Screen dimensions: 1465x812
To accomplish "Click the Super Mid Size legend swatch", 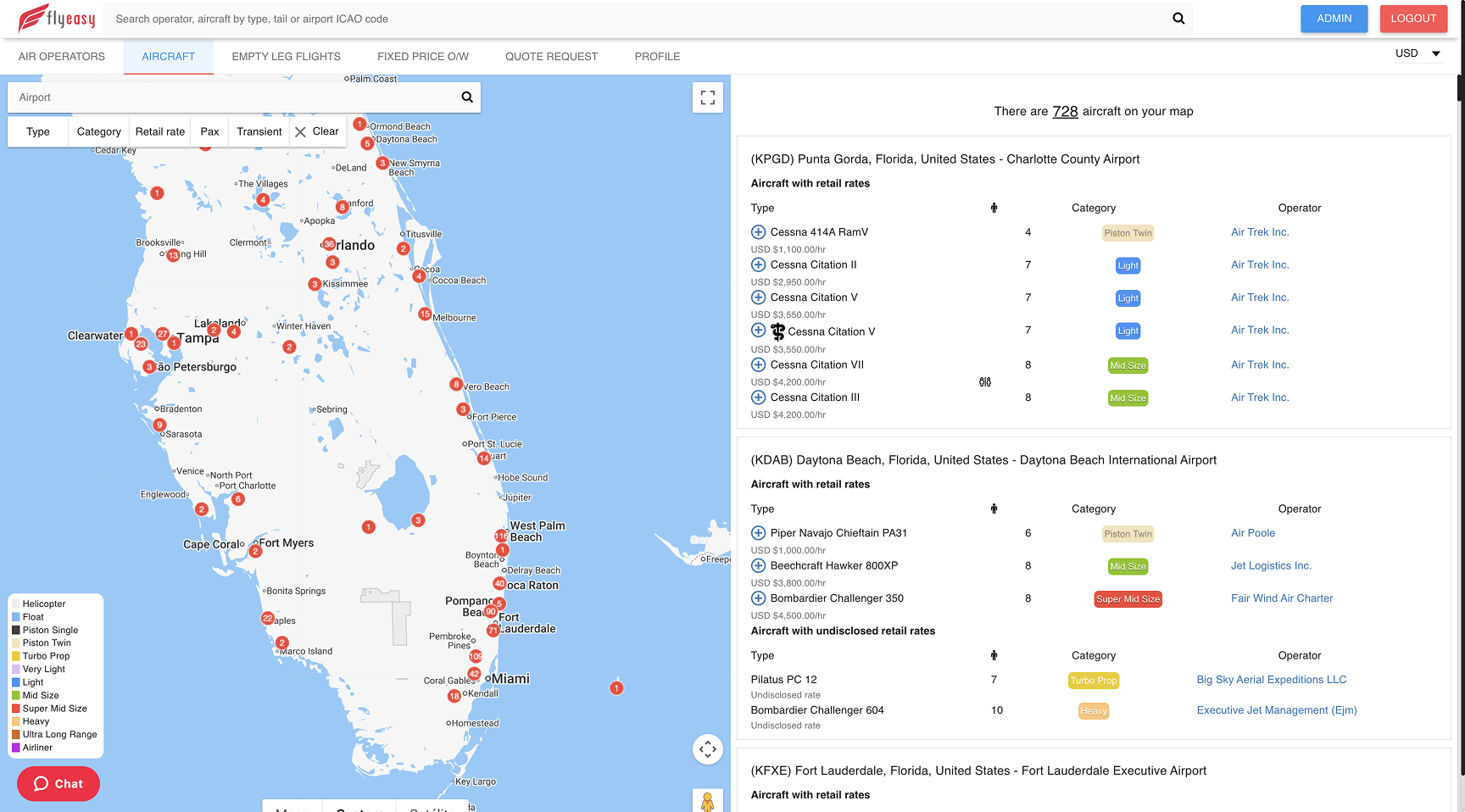I will (x=16, y=709).
